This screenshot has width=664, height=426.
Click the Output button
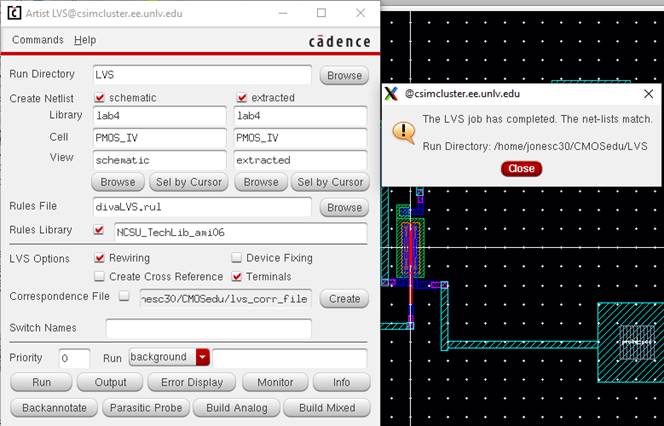(110, 382)
